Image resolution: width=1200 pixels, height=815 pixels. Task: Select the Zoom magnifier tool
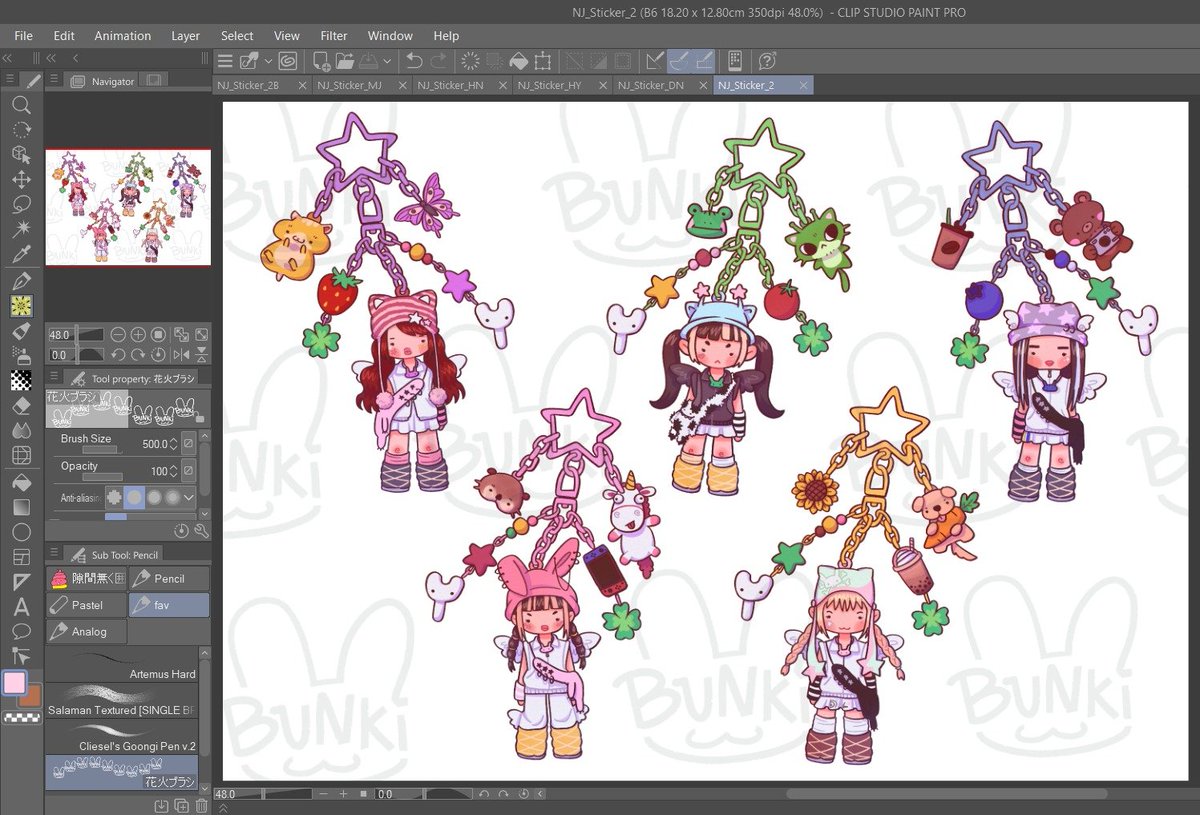coord(21,105)
